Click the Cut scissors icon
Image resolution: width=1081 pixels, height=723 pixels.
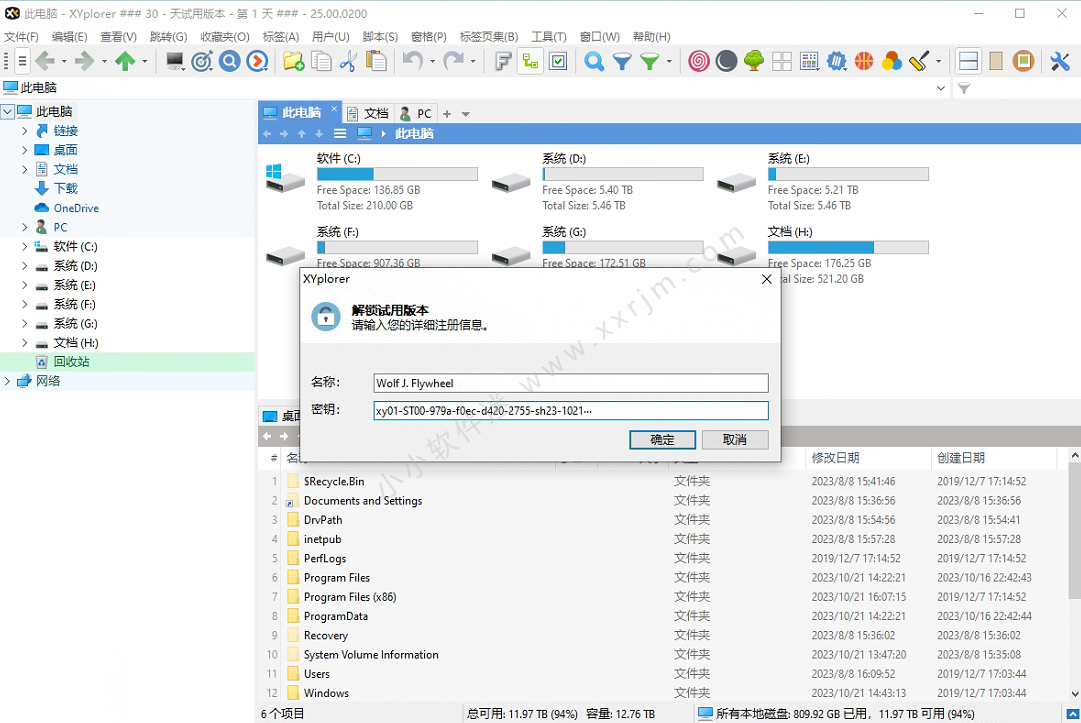pyautogui.click(x=348, y=61)
